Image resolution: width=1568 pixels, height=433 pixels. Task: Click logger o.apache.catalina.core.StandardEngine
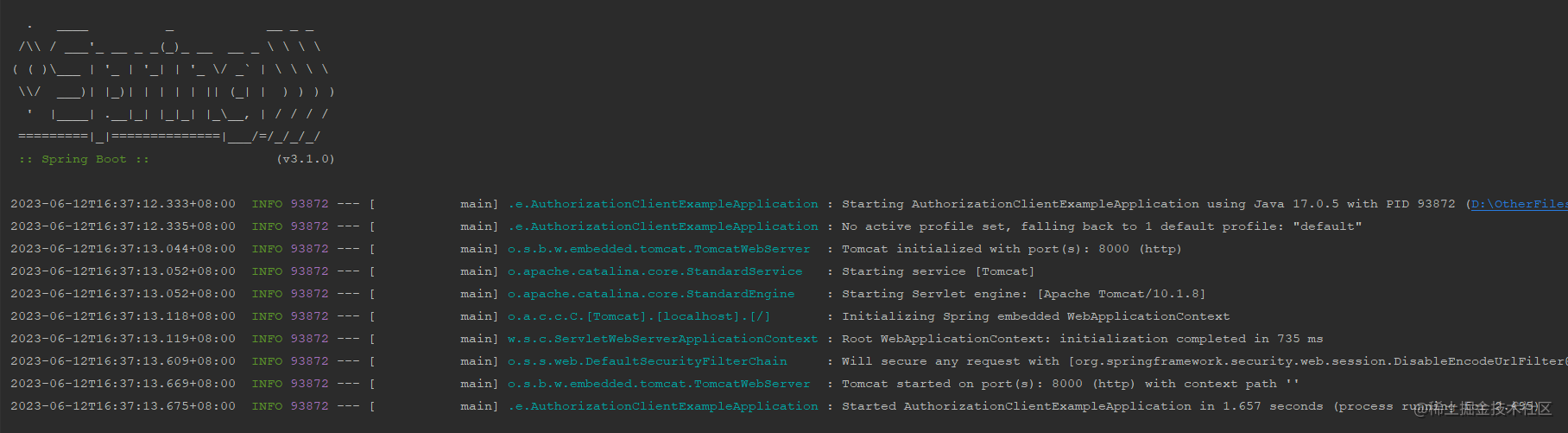[651, 294]
